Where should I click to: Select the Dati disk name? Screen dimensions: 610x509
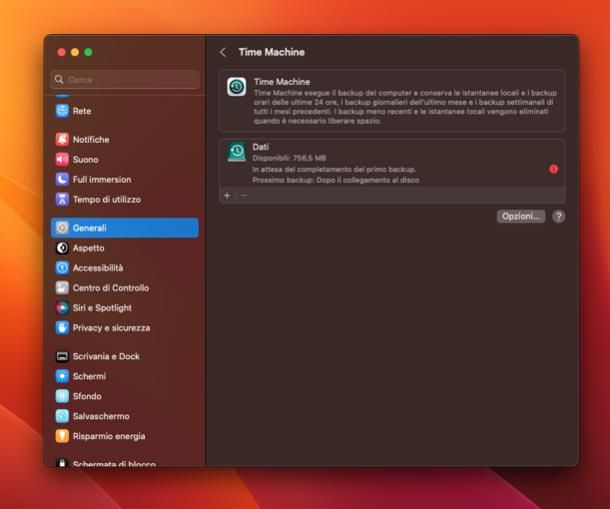click(x=260, y=147)
